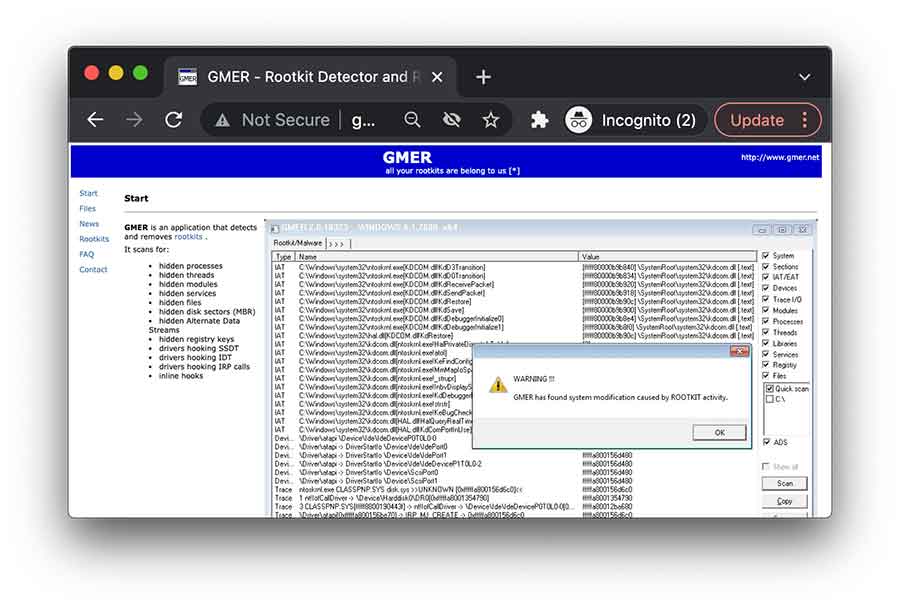Click the address bar URL field
The width and height of the screenshot is (900, 608).
(x=364, y=120)
